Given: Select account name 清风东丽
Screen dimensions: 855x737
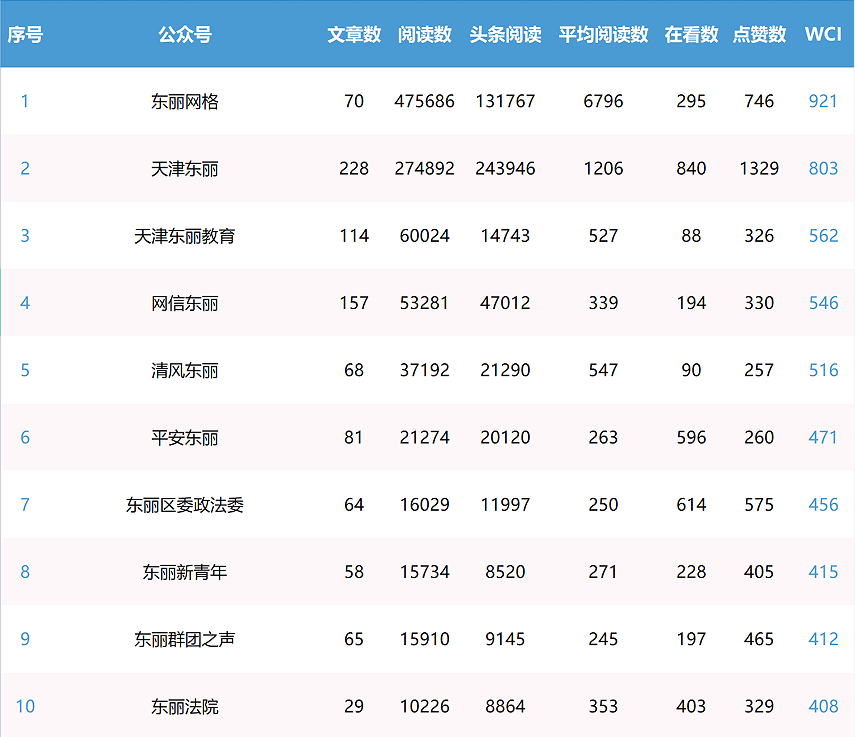Looking at the screenshot, I should tap(185, 370).
